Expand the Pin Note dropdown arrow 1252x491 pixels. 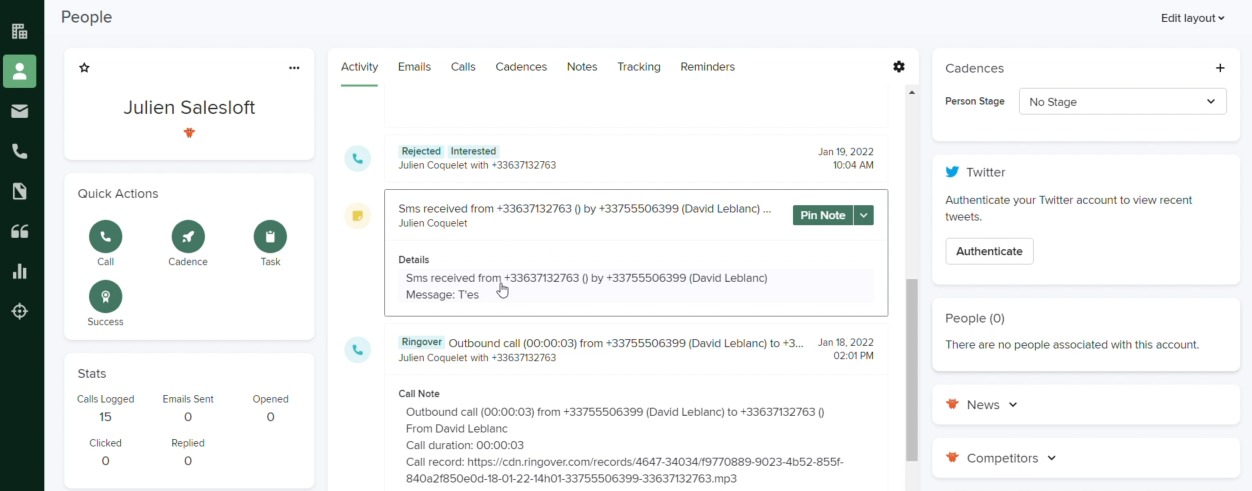click(864, 215)
